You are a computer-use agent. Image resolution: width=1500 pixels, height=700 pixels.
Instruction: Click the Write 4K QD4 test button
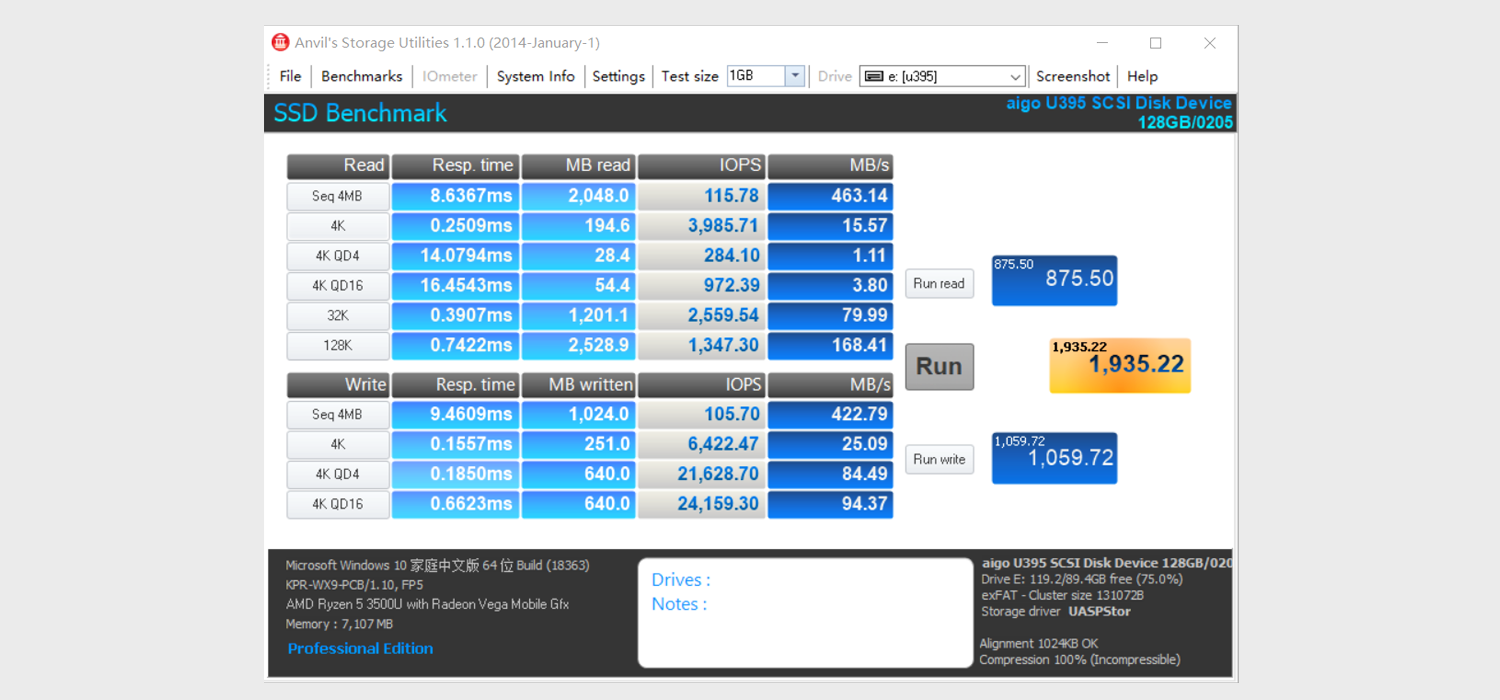pyautogui.click(x=338, y=475)
